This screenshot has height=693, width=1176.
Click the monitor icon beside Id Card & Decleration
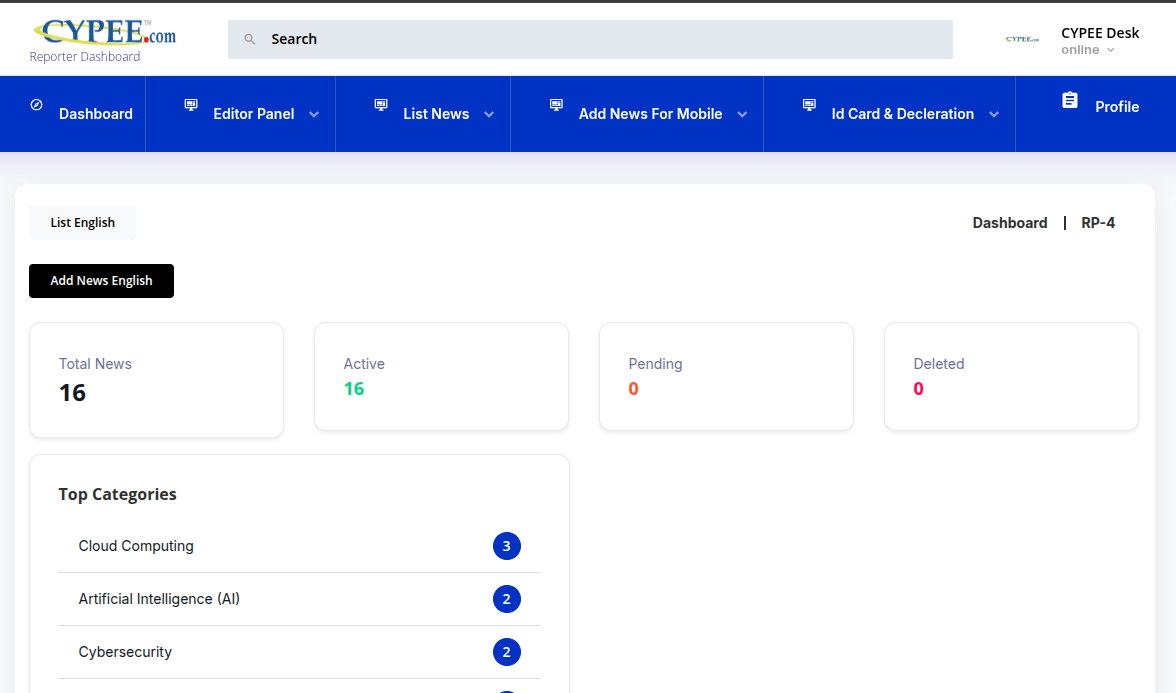pyautogui.click(x=809, y=105)
